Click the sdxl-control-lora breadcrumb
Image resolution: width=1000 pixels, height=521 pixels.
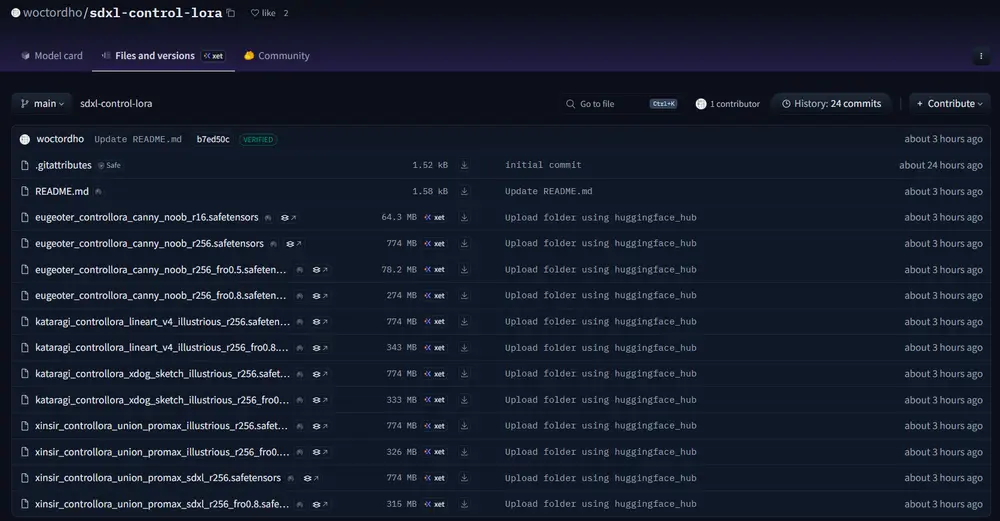116,103
